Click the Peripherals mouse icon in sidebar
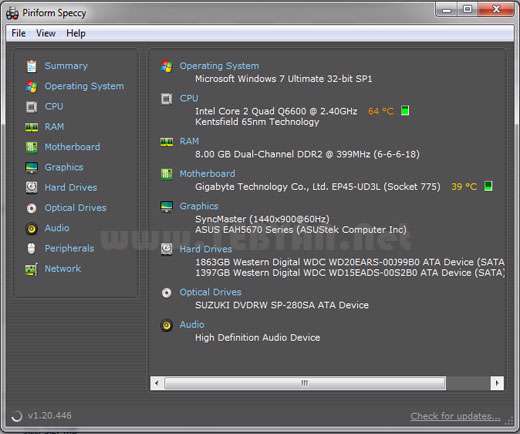This screenshot has width=520, height=434. (31, 248)
